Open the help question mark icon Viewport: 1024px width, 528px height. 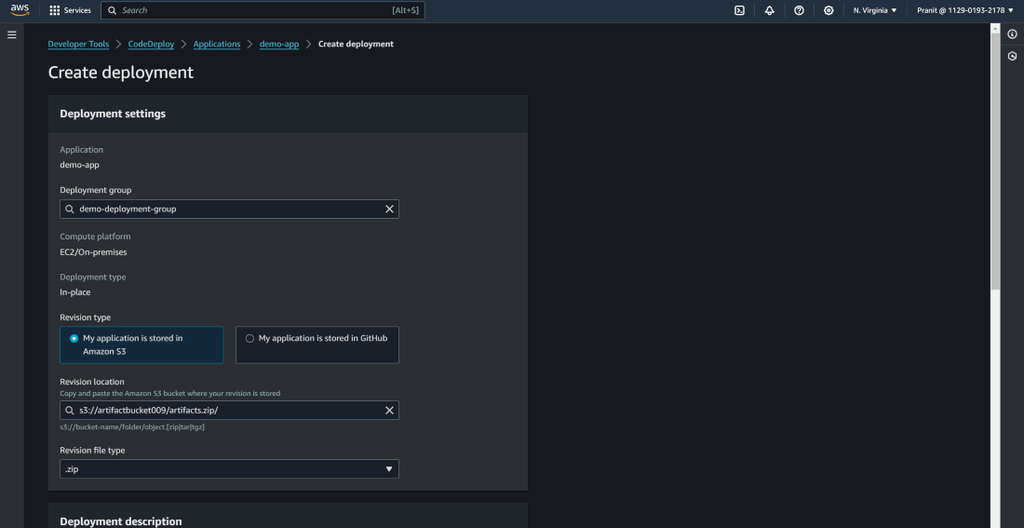[799, 10]
